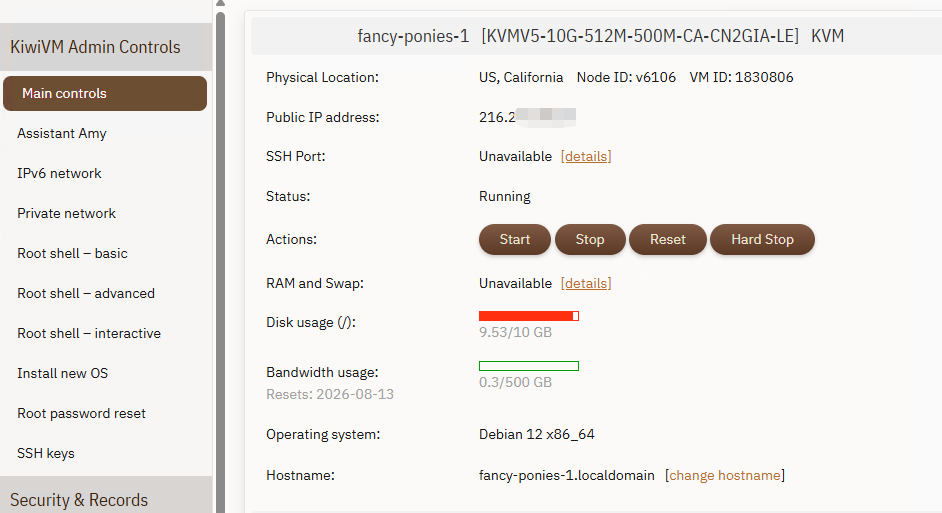Click the fancy-ponies-1.localdomain hostname
942x513 pixels.
click(x=567, y=476)
